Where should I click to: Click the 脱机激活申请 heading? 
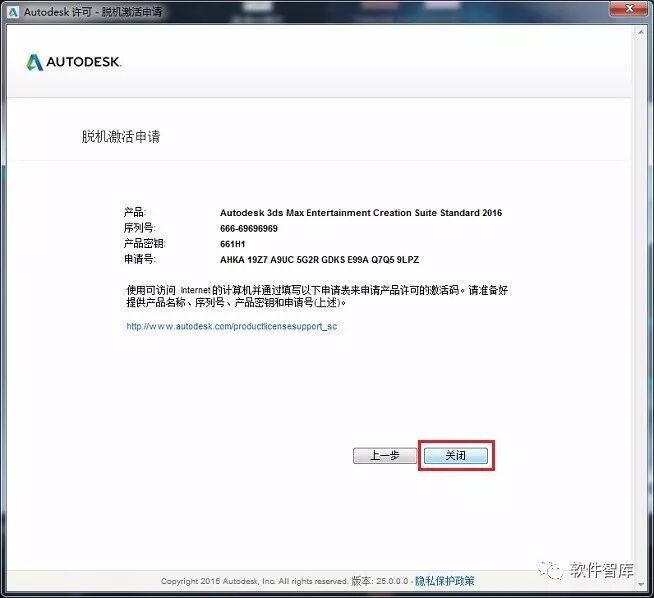(x=121, y=136)
